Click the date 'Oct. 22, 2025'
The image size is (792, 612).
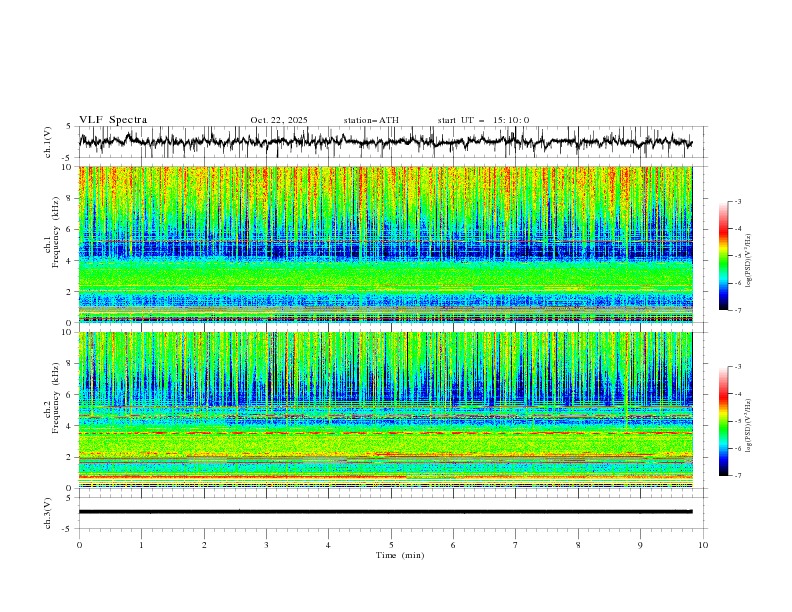[x=279, y=120]
